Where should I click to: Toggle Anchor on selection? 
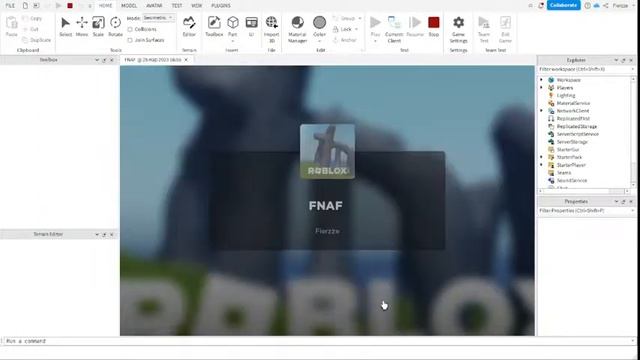click(x=345, y=40)
